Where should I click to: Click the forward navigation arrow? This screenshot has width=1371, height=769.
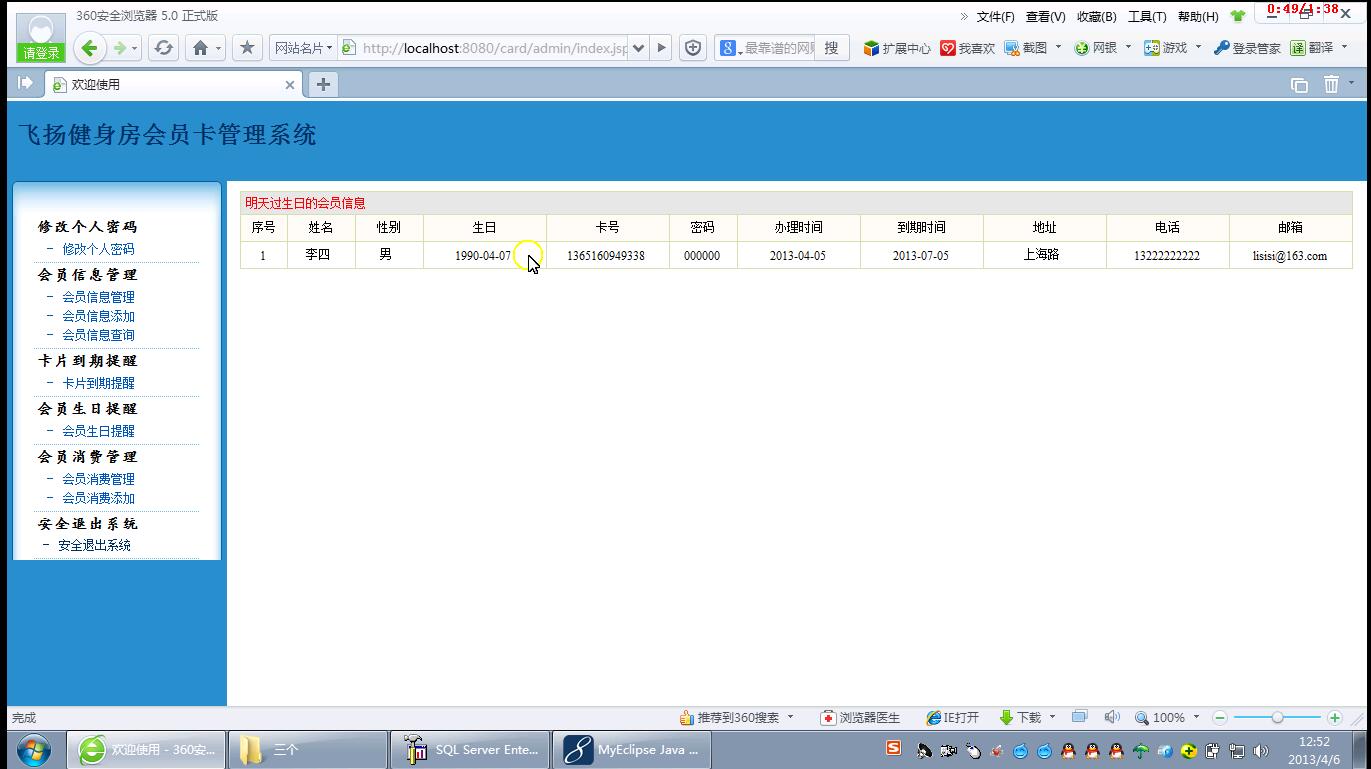(x=119, y=48)
